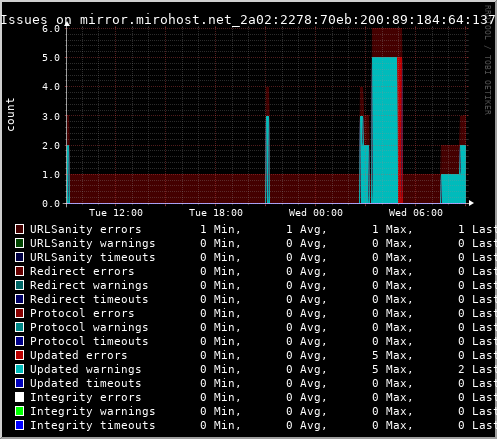Click the Integrity timeouts blue swatch
The width and height of the screenshot is (497, 439).
pos(20,425)
